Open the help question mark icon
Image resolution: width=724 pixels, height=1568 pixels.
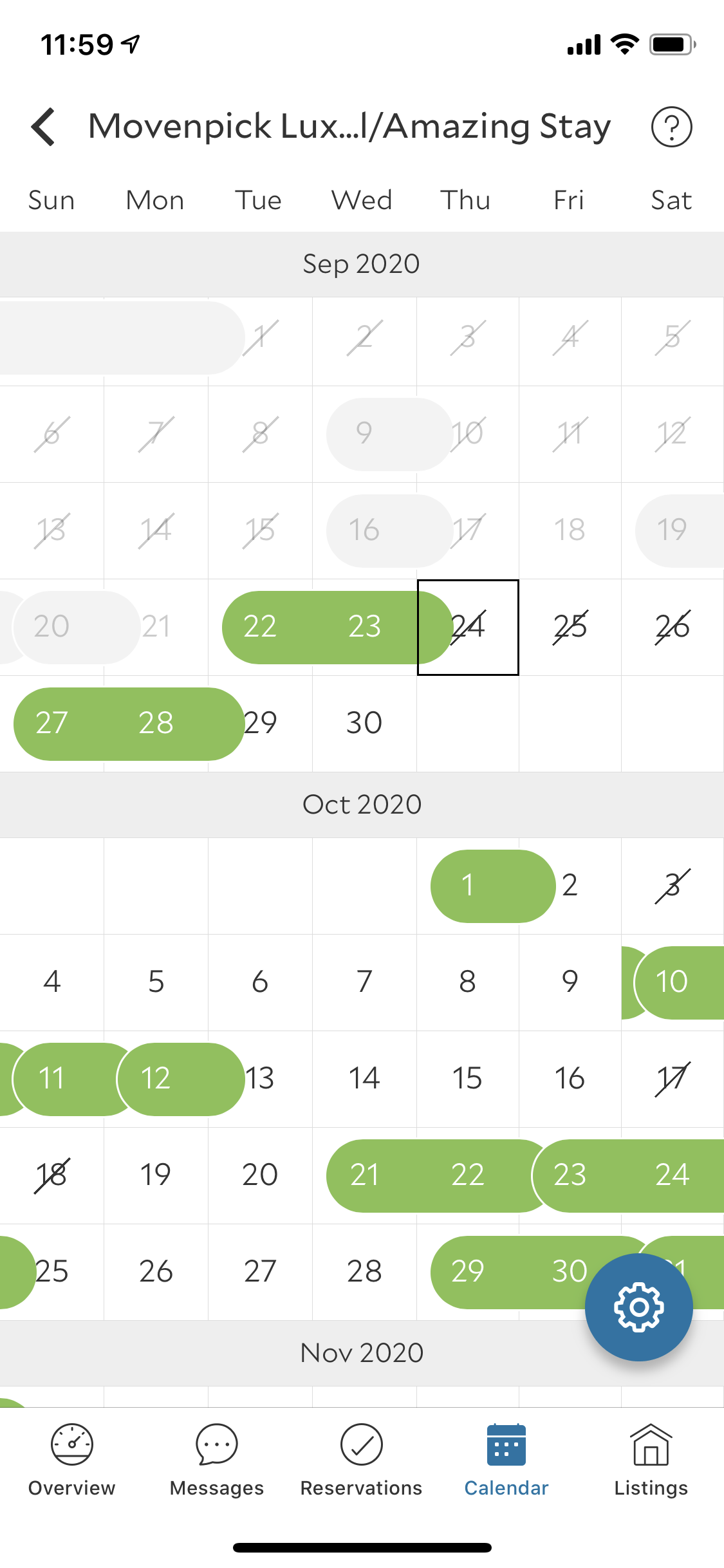tap(671, 127)
